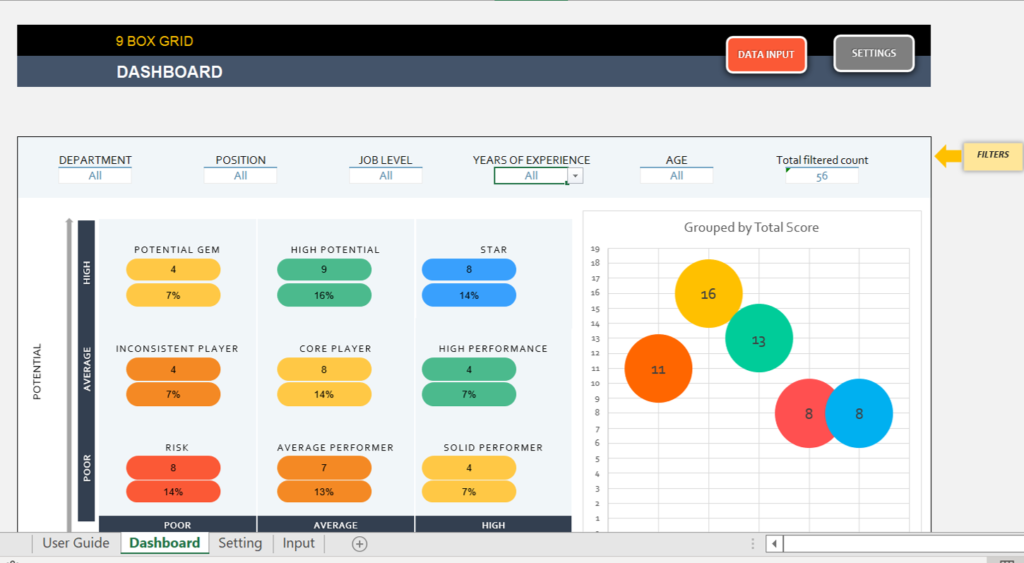Click the Star count pill 8
1024x563 pixels.
[469, 269]
